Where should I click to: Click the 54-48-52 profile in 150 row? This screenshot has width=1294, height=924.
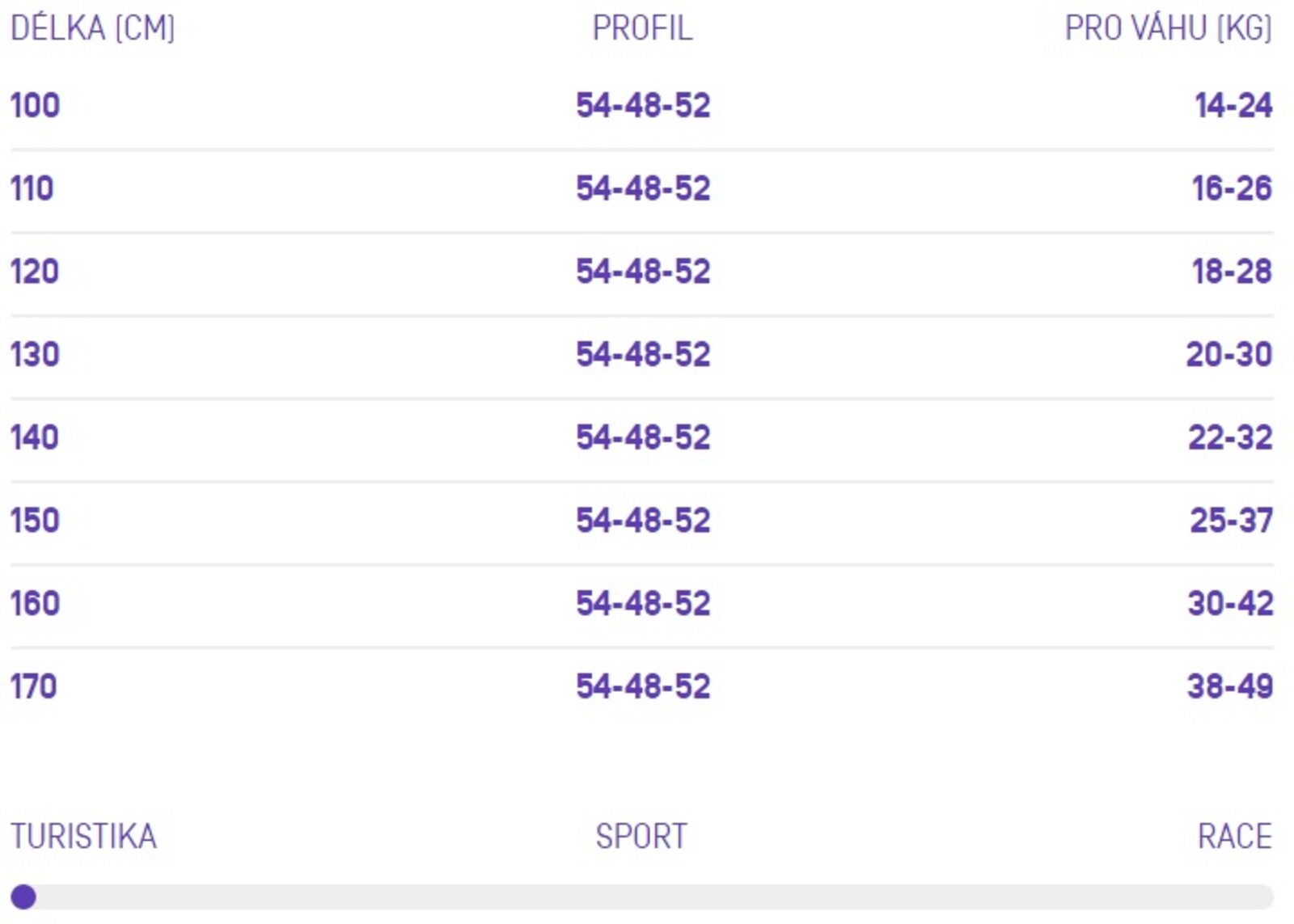pos(643,521)
